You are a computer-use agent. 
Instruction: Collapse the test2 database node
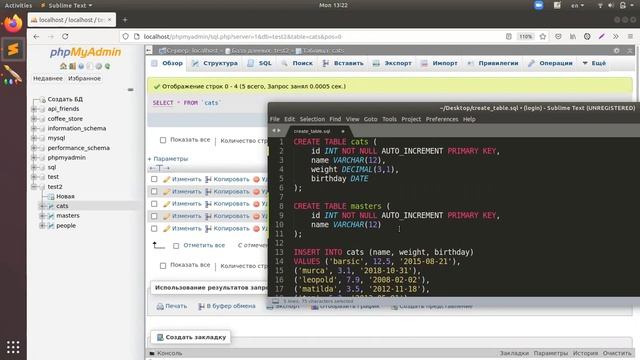coord(34,187)
